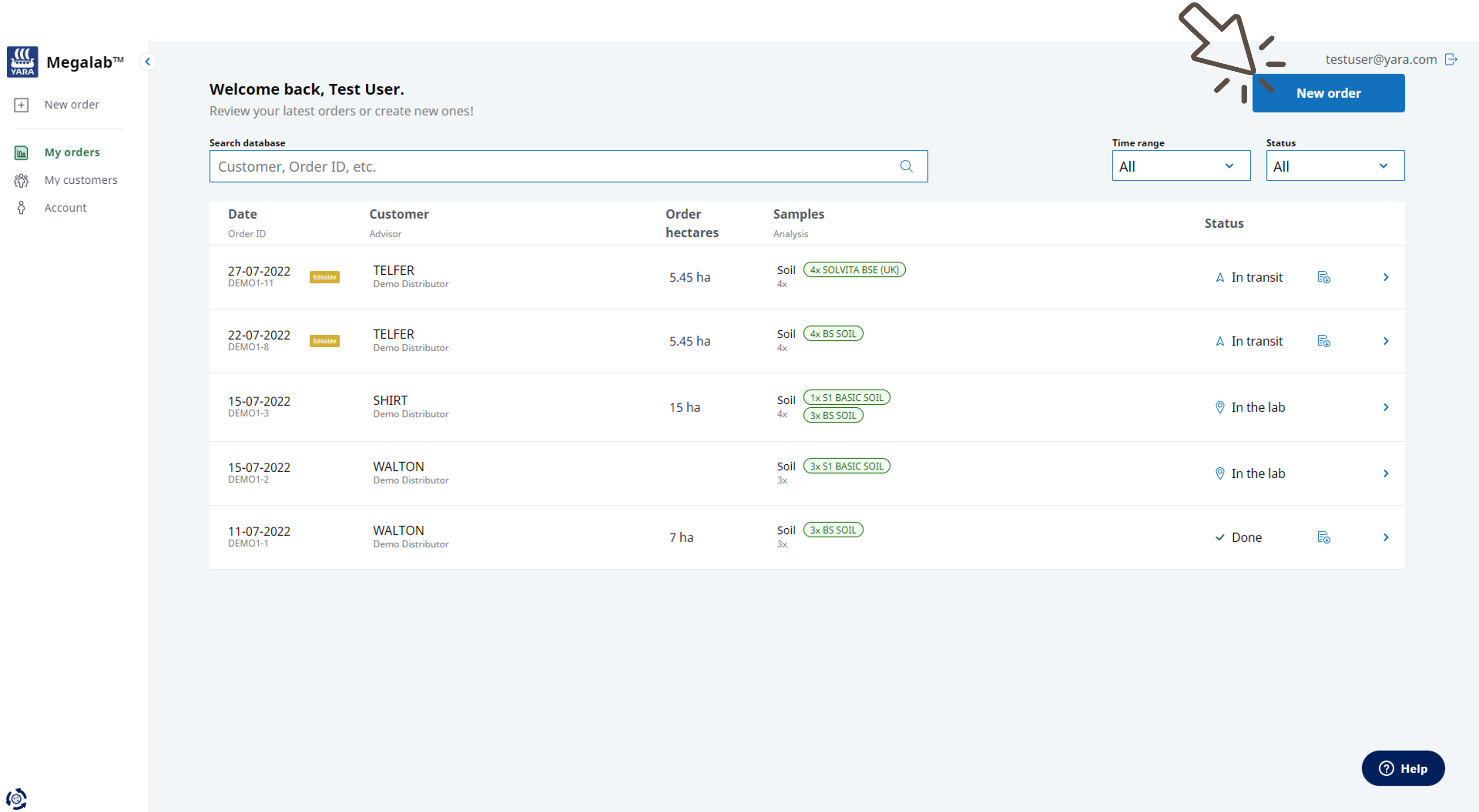Expand order DEMO1-11 with the chevron arrow
Image resolution: width=1479 pixels, height=812 pixels.
point(1385,277)
